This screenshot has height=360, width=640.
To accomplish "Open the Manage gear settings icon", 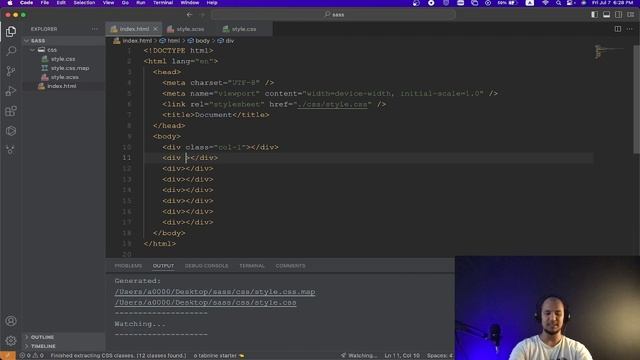I will pos(11,340).
